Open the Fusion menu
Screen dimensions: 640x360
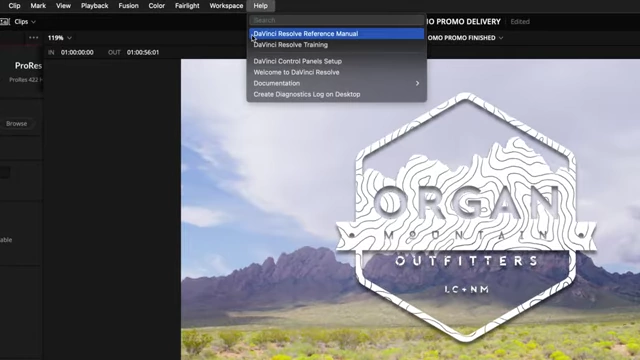coord(129,6)
